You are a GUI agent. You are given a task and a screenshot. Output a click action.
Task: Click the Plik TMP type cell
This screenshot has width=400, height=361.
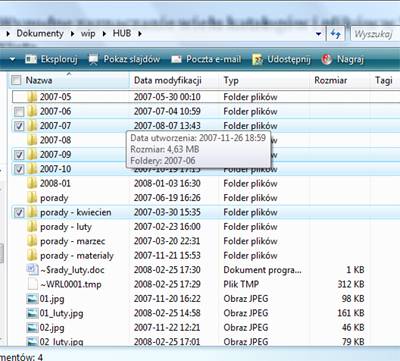click(x=241, y=284)
